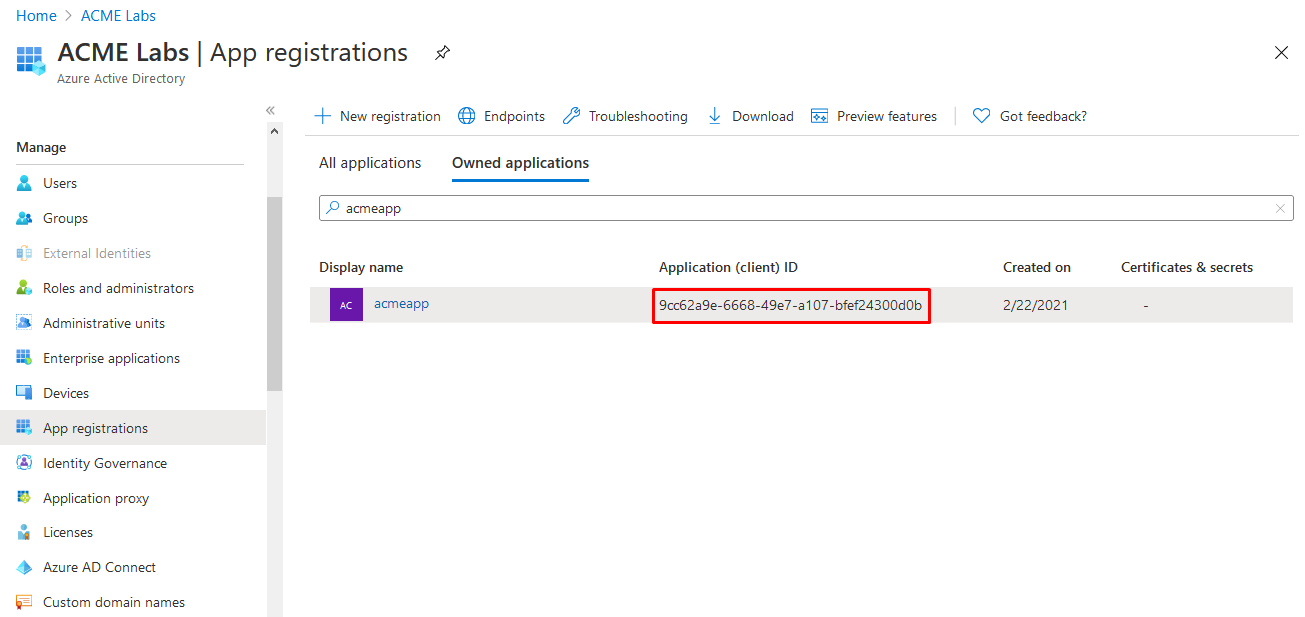Click the Download arrow icon
Image resolution: width=1305 pixels, height=617 pixels.
coord(715,116)
